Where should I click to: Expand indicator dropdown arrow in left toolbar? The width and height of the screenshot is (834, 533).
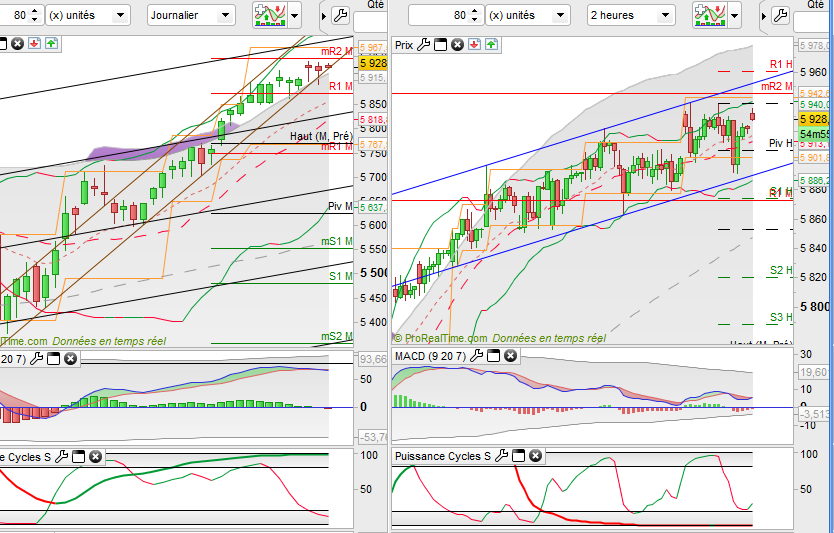tap(294, 16)
